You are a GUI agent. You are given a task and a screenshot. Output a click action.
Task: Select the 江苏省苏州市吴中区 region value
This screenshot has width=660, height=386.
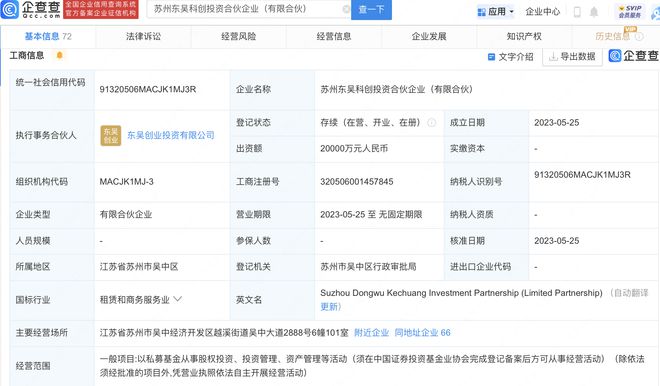click(x=139, y=266)
